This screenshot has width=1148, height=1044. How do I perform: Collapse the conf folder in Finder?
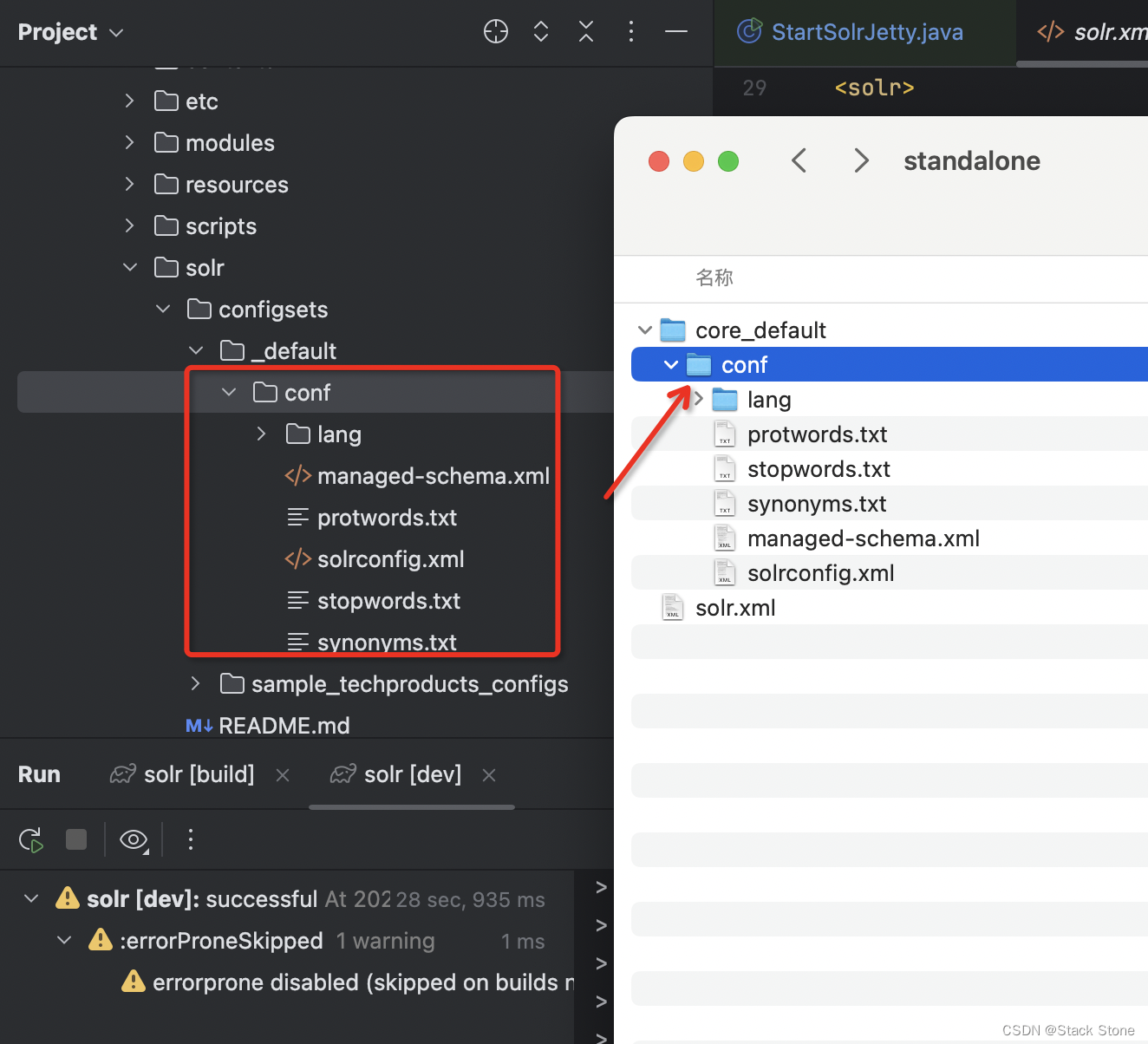[x=670, y=365]
